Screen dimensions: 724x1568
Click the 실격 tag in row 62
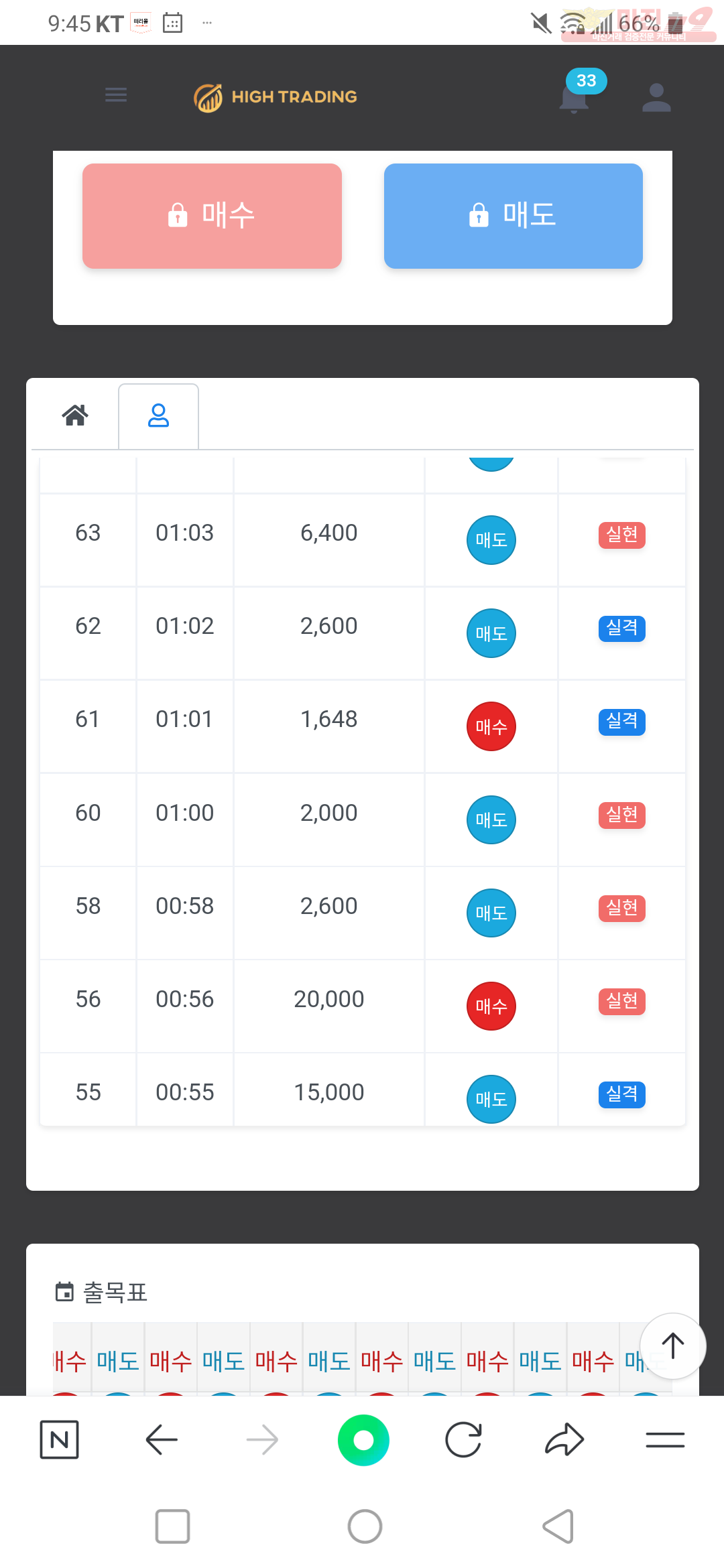[x=622, y=628]
